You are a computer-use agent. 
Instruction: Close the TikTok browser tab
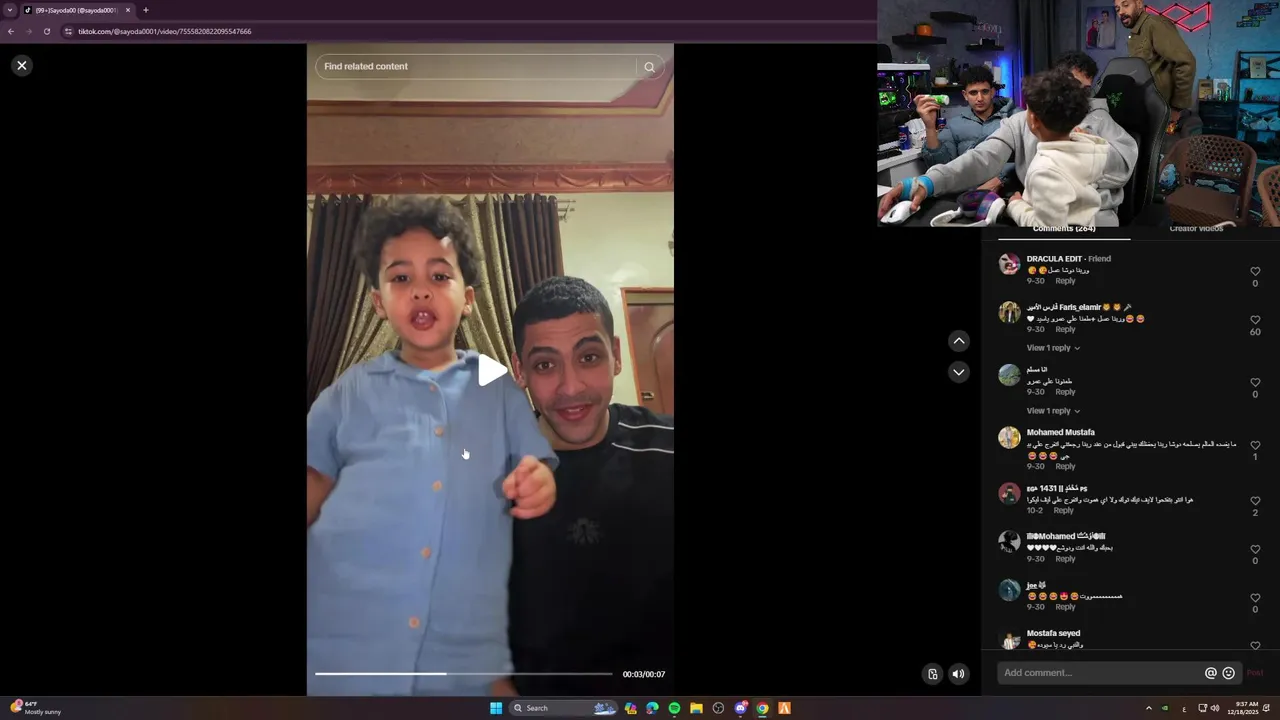[x=128, y=10]
